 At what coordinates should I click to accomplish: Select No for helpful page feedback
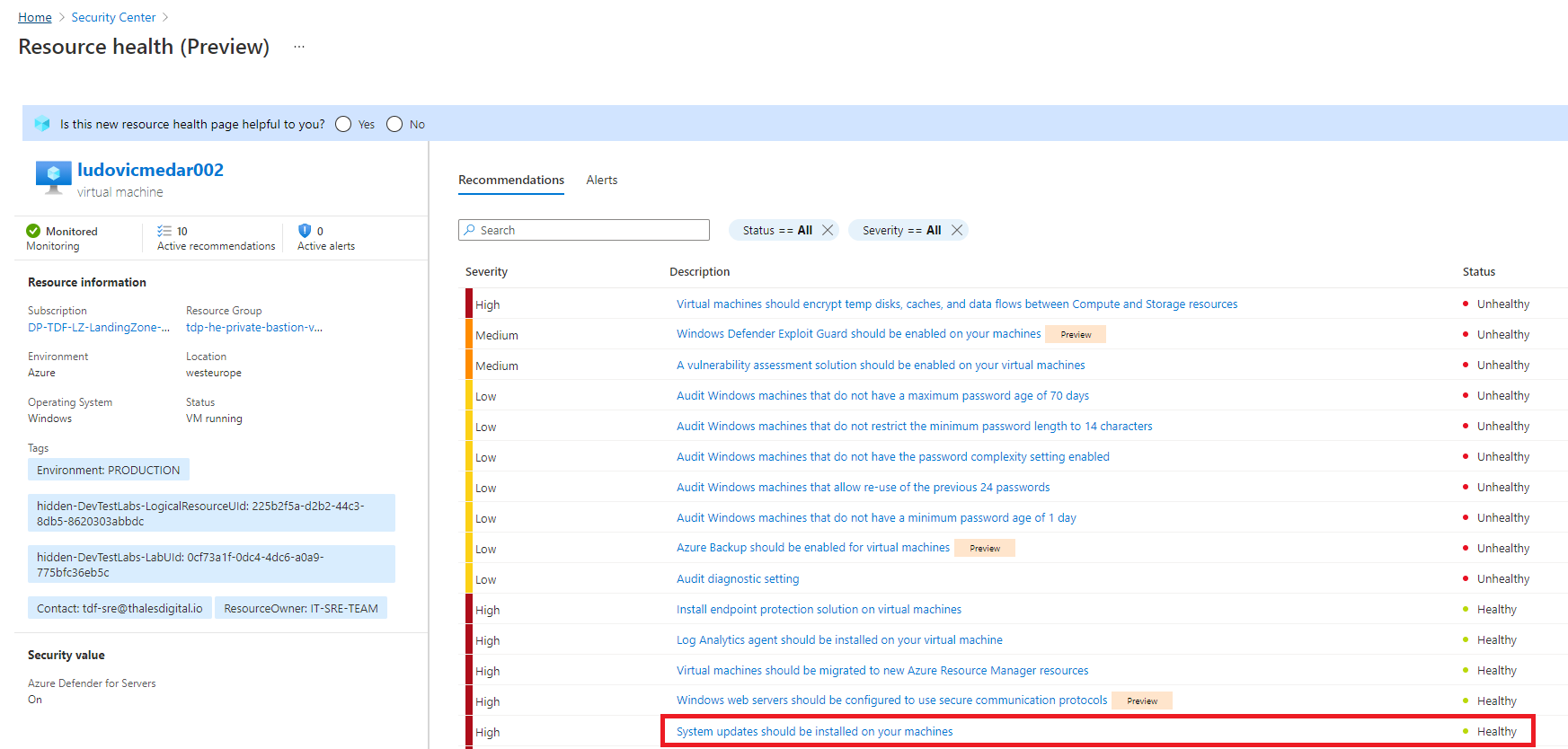(x=394, y=124)
